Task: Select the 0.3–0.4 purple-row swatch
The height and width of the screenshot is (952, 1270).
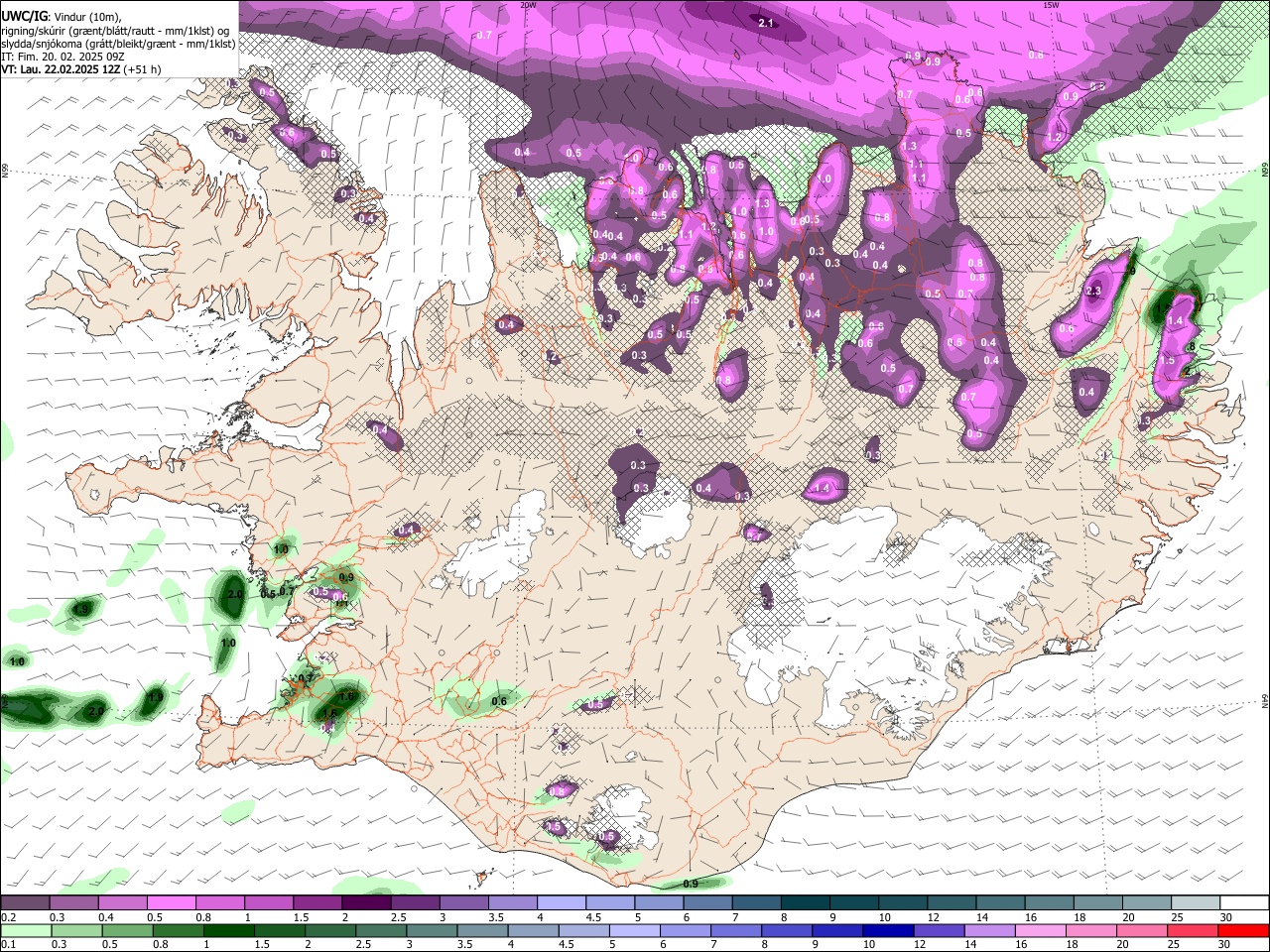Action: tap(73, 903)
